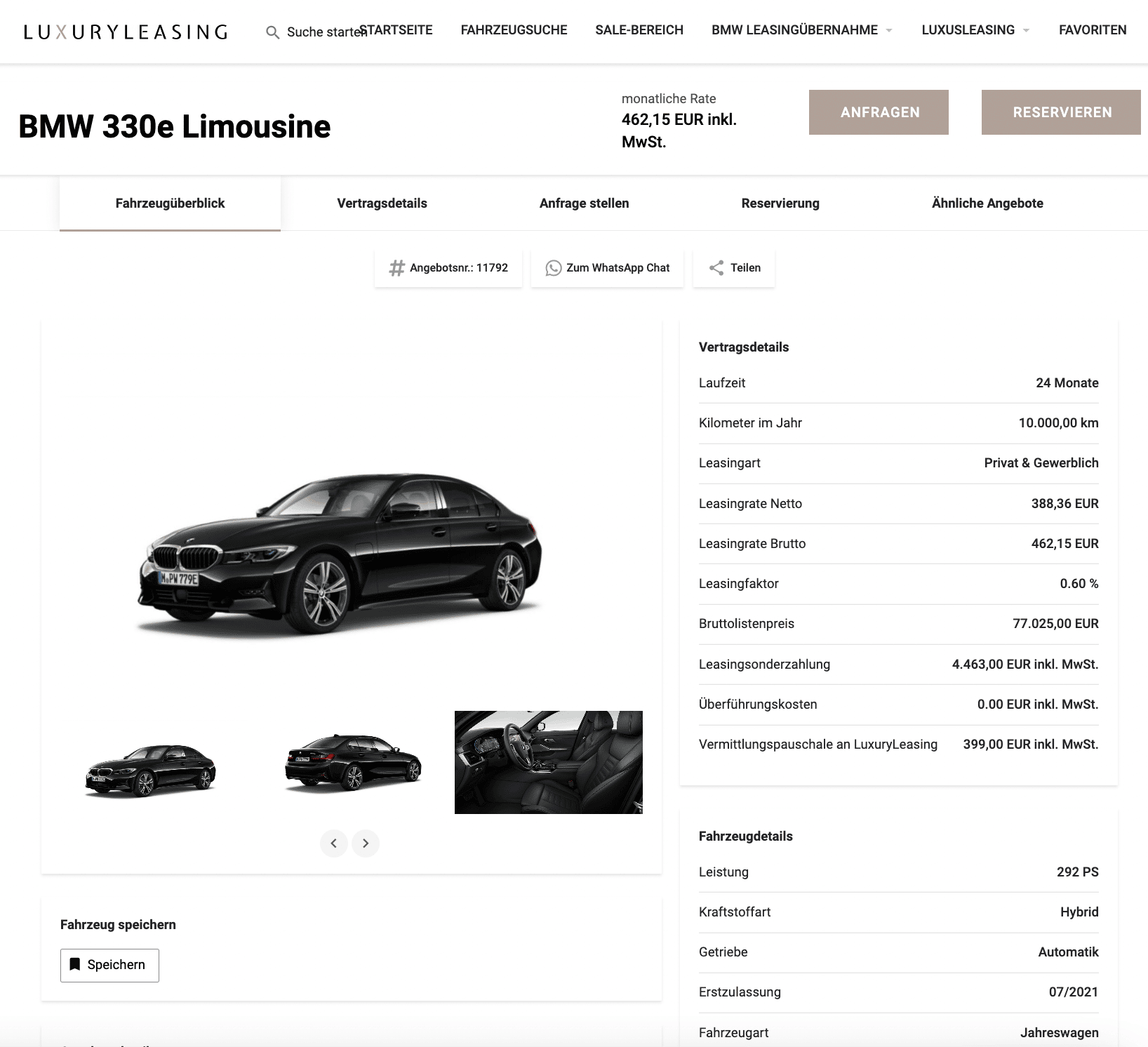Click the Teilen button
The width and height of the screenshot is (1148, 1047).
(x=734, y=268)
